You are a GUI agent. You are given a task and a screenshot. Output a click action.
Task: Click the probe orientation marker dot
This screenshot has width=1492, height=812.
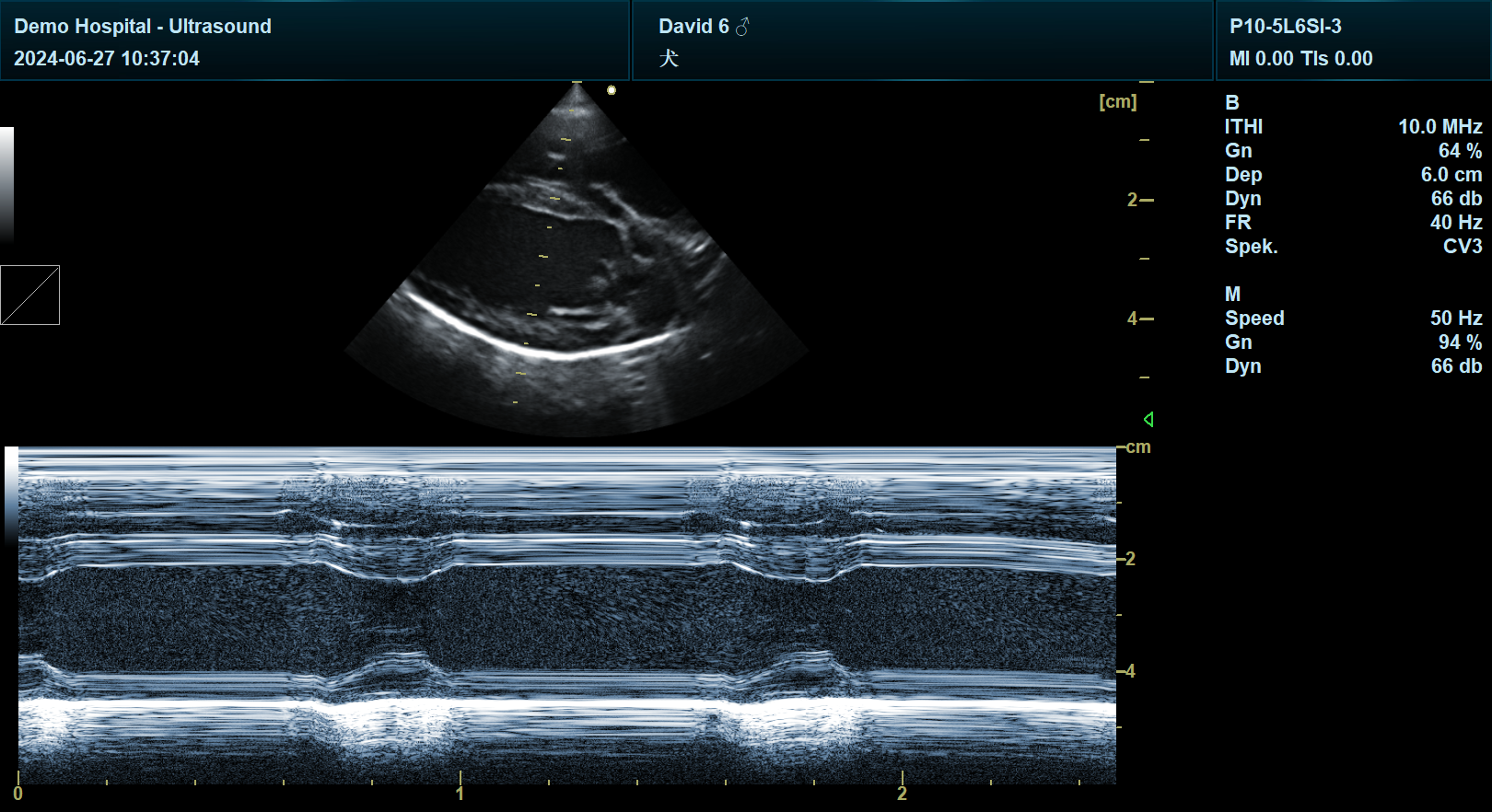(x=612, y=90)
